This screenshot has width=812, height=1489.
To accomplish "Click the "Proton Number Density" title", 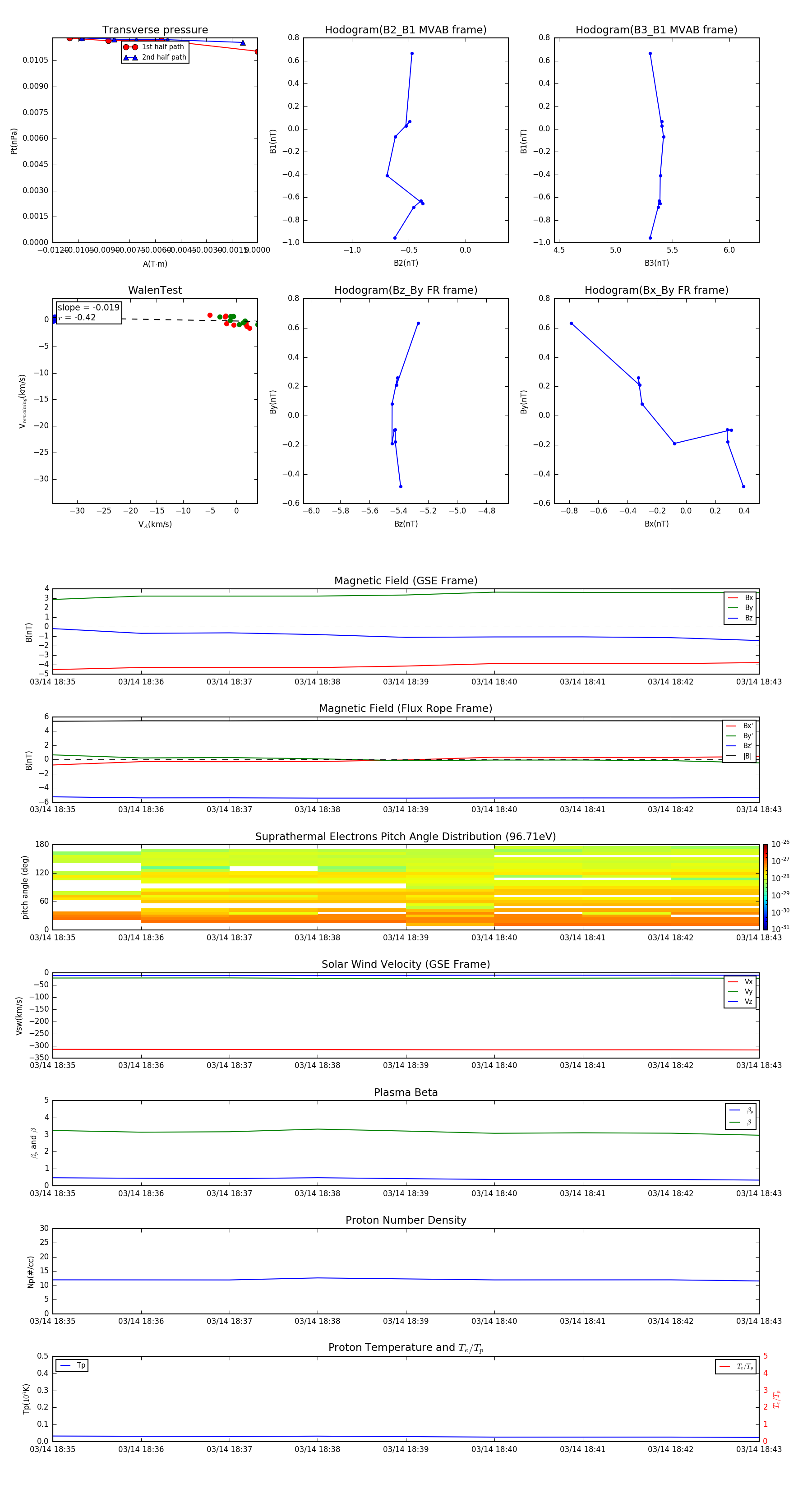I will pos(406,1220).
